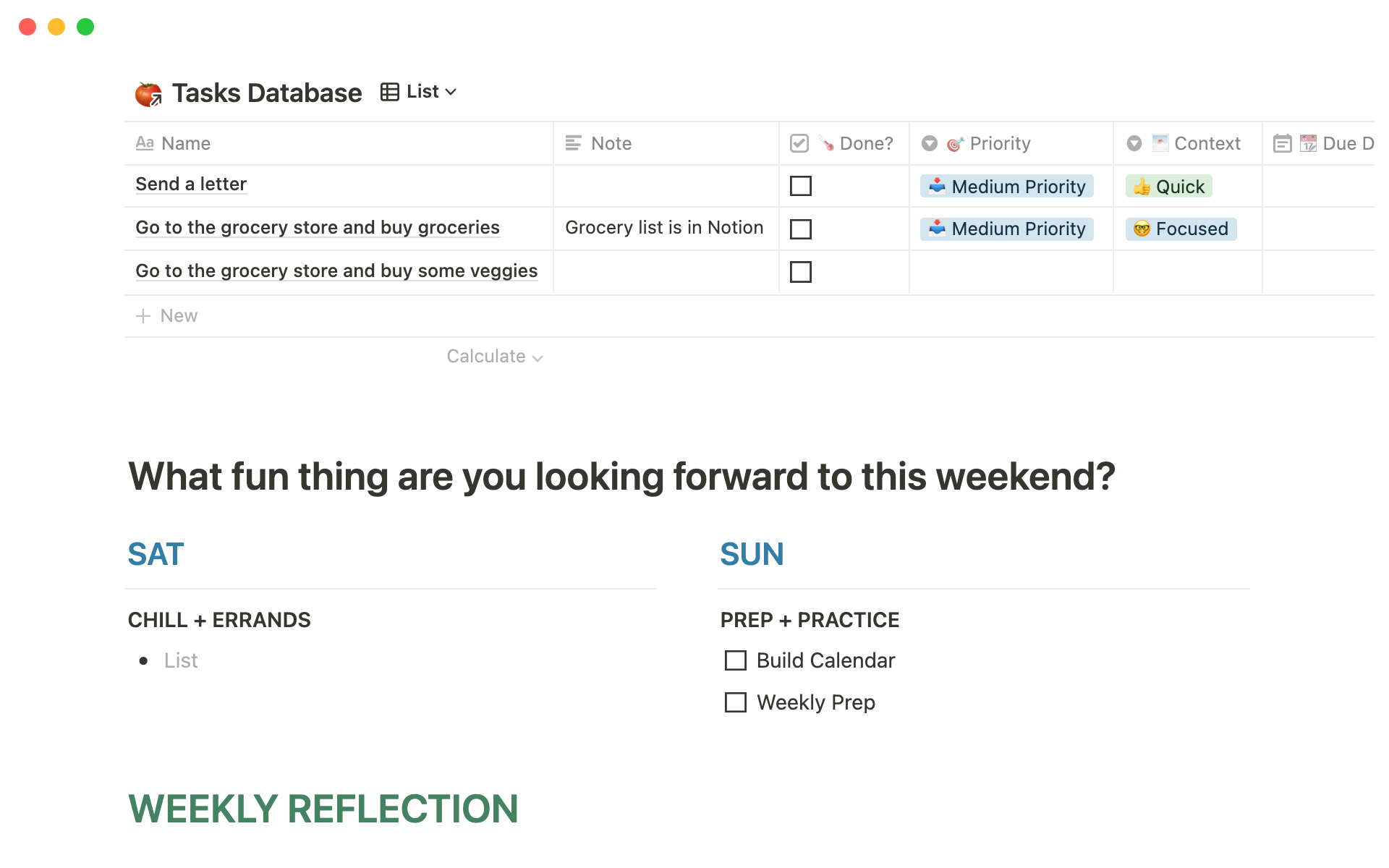Click the Context column header
Image resolution: width=1389 pixels, height=868 pixels.
click(1207, 143)
